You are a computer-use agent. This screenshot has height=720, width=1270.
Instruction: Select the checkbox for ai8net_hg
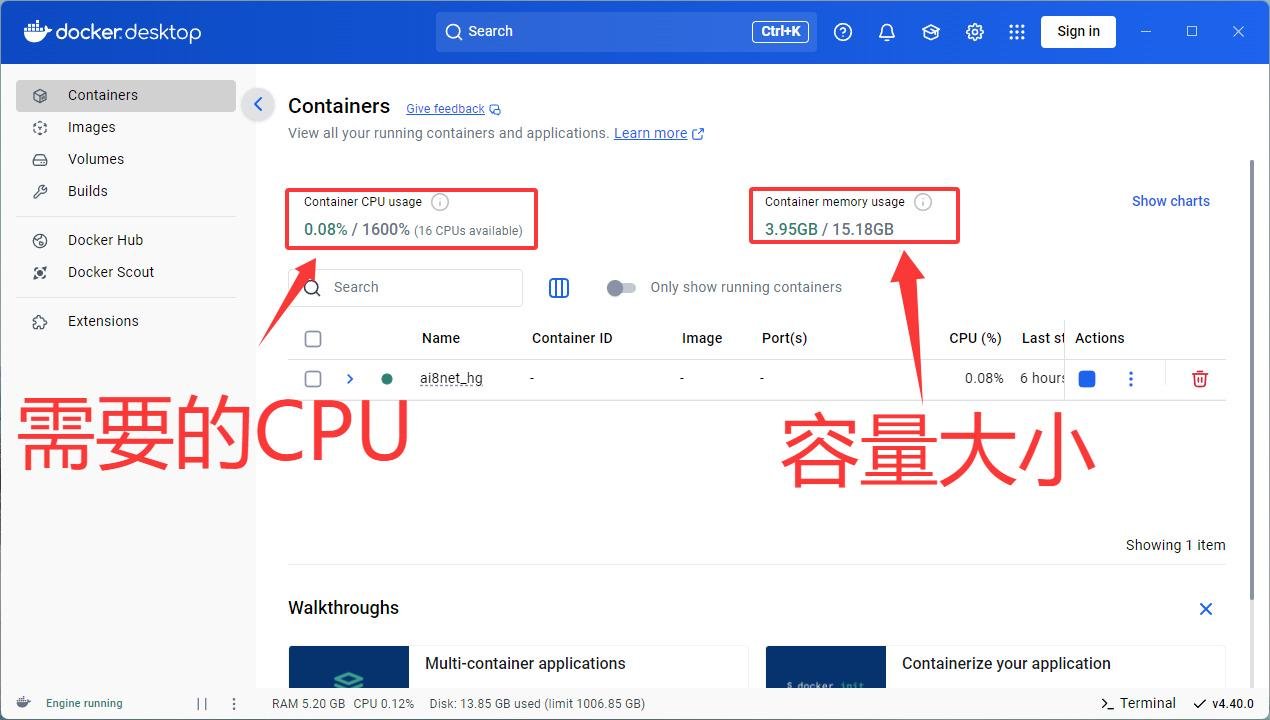(x=313, y=378)
